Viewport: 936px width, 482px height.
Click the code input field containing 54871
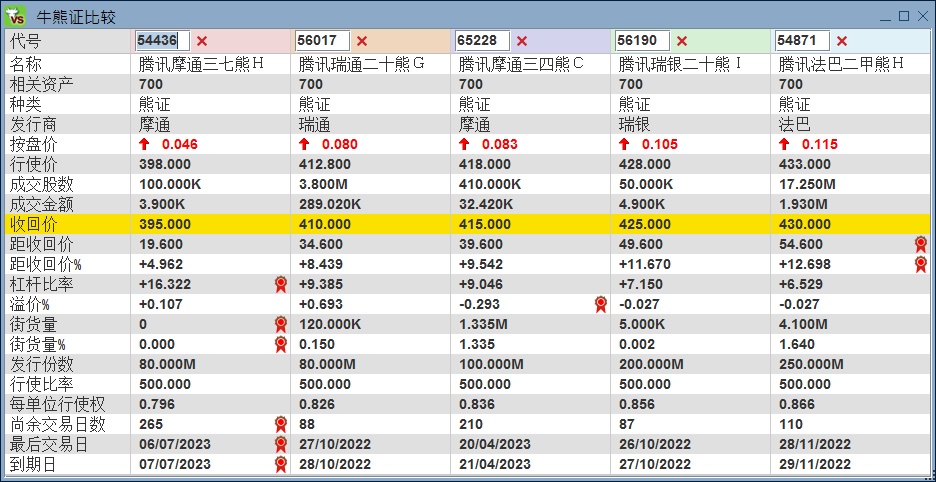pyautogui.click(x=802, y=41)
